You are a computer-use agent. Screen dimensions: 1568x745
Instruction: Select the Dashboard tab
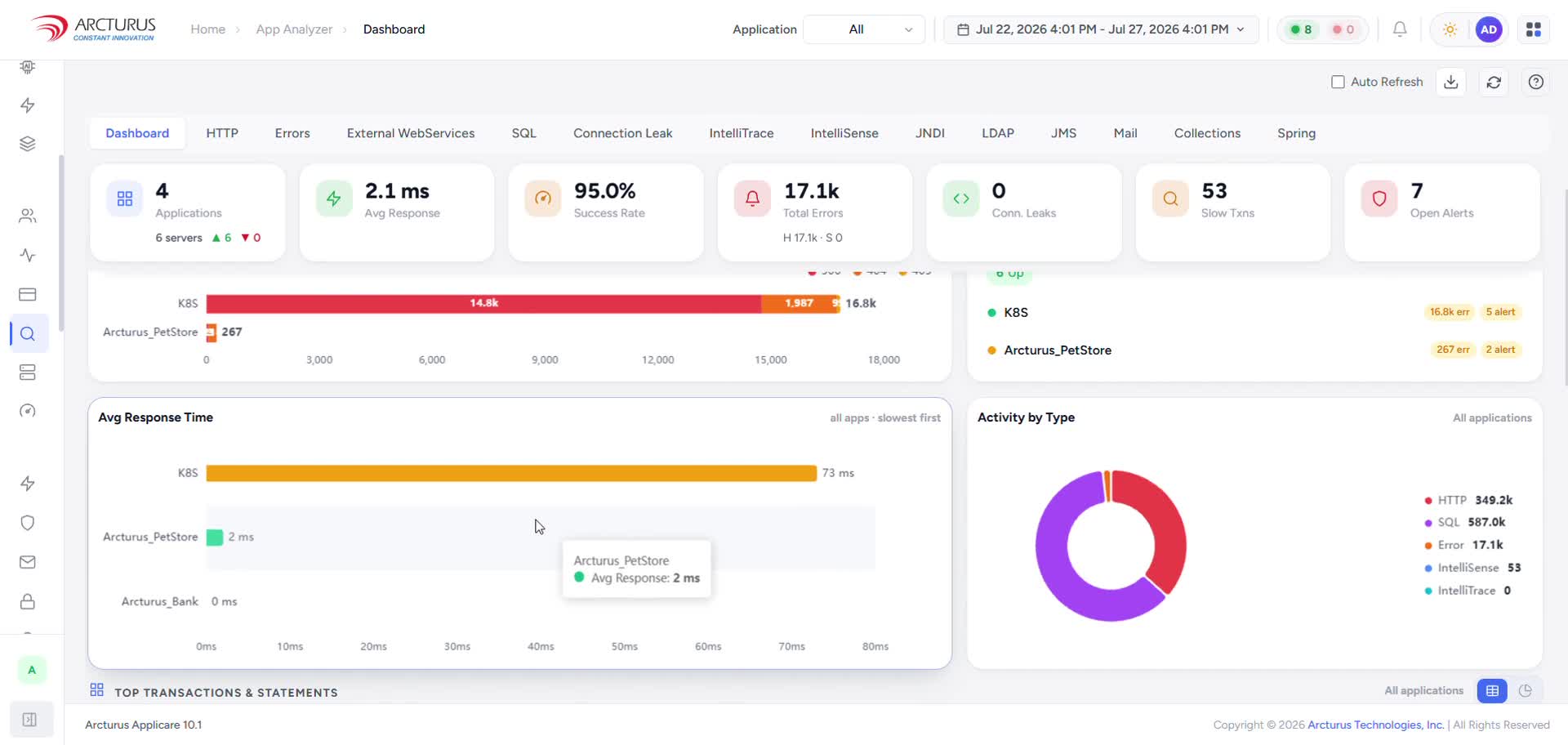(137, 133)
